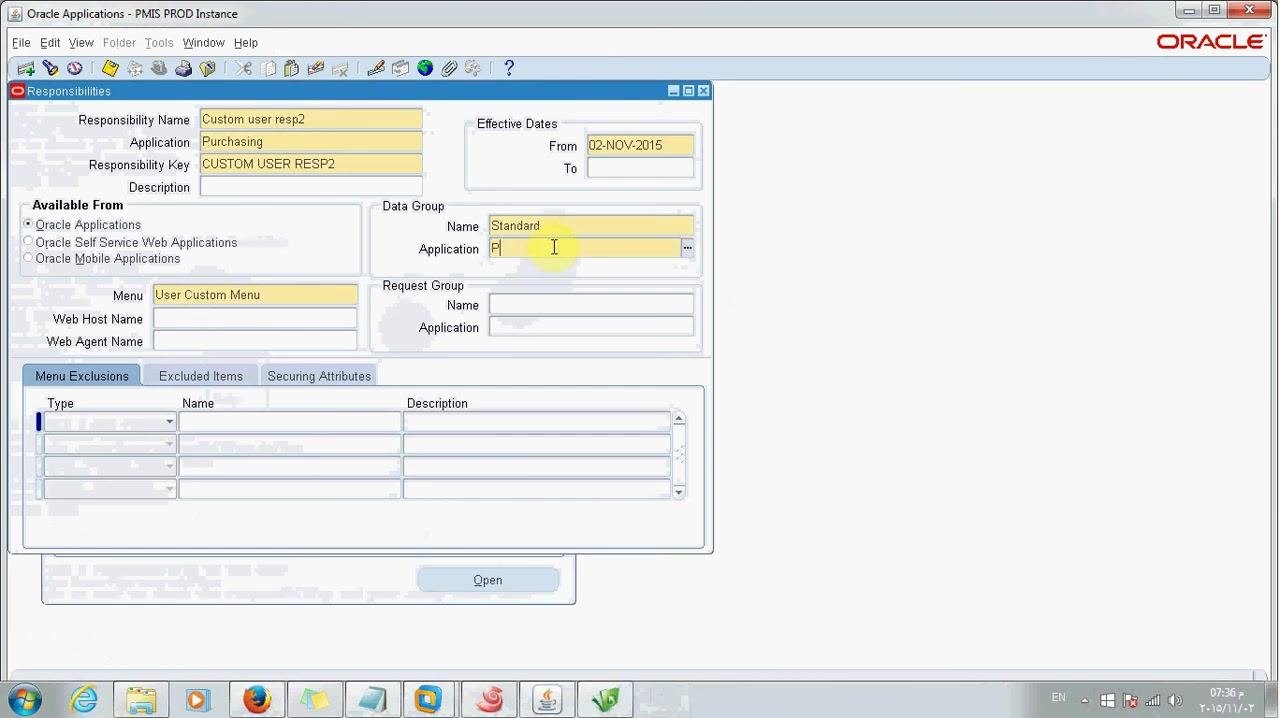Click the Request Group Application field
The height and width of the screenshot is (718, 1280).
pyautogui.click(x=591, y=327)
